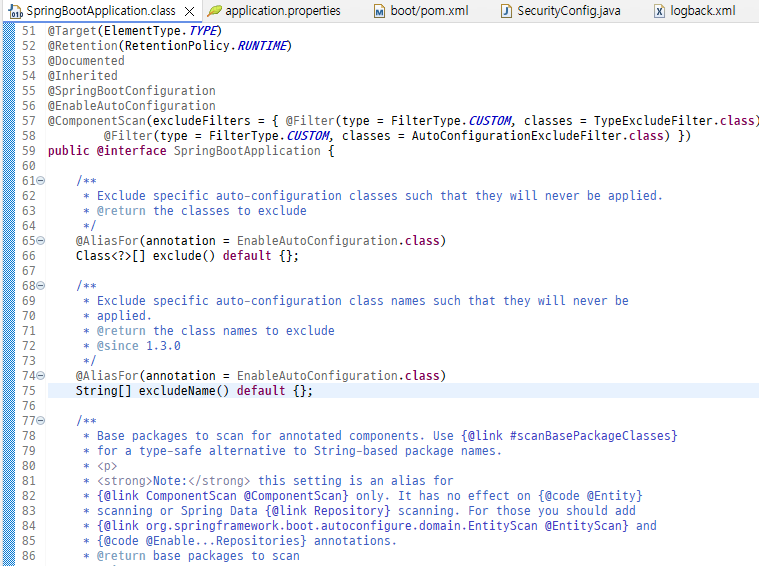Click the XML icon on logback.xml tab
The width and height of the screenshot is (759, 566).
coord(659,11)
